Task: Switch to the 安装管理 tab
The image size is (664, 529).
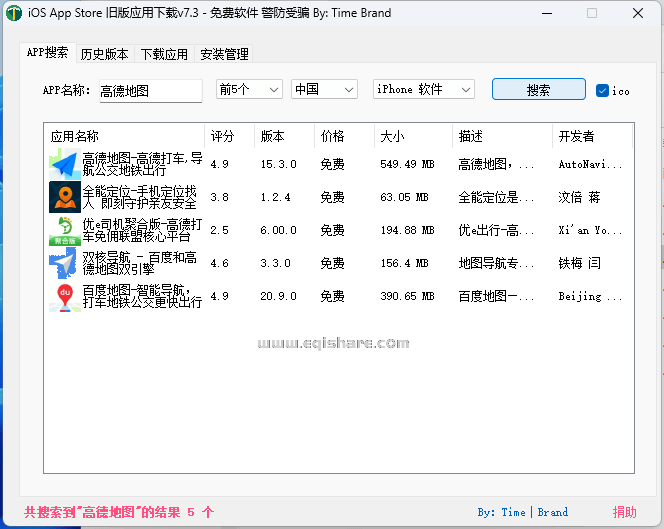Action: pos(224,54)
